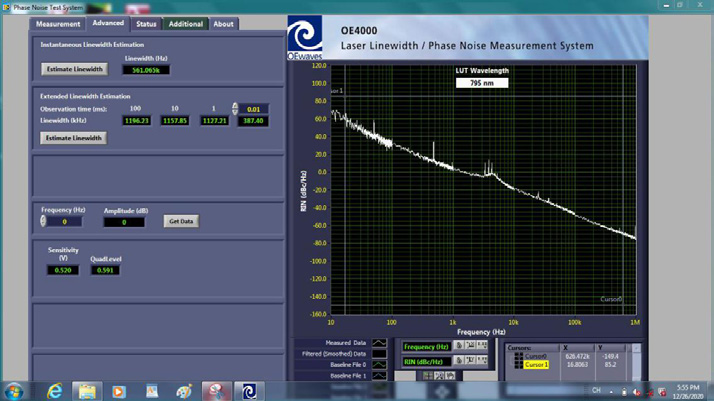Viewport: 714px width, 401px height.
Task: Click the Filtered (Smoothed) Data plot icon
Action: click(x=379, y=354)
